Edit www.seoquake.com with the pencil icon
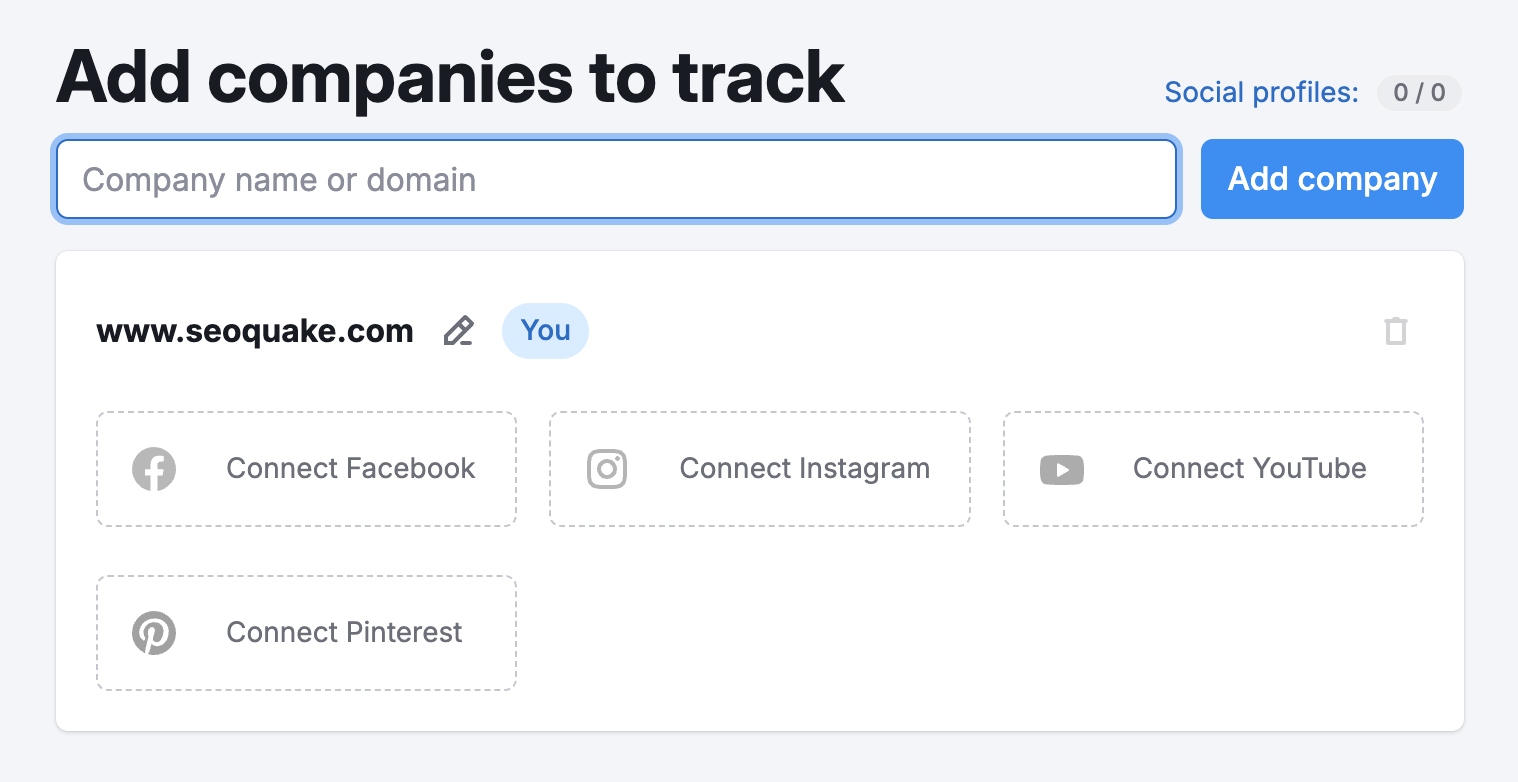 (458, 330)
